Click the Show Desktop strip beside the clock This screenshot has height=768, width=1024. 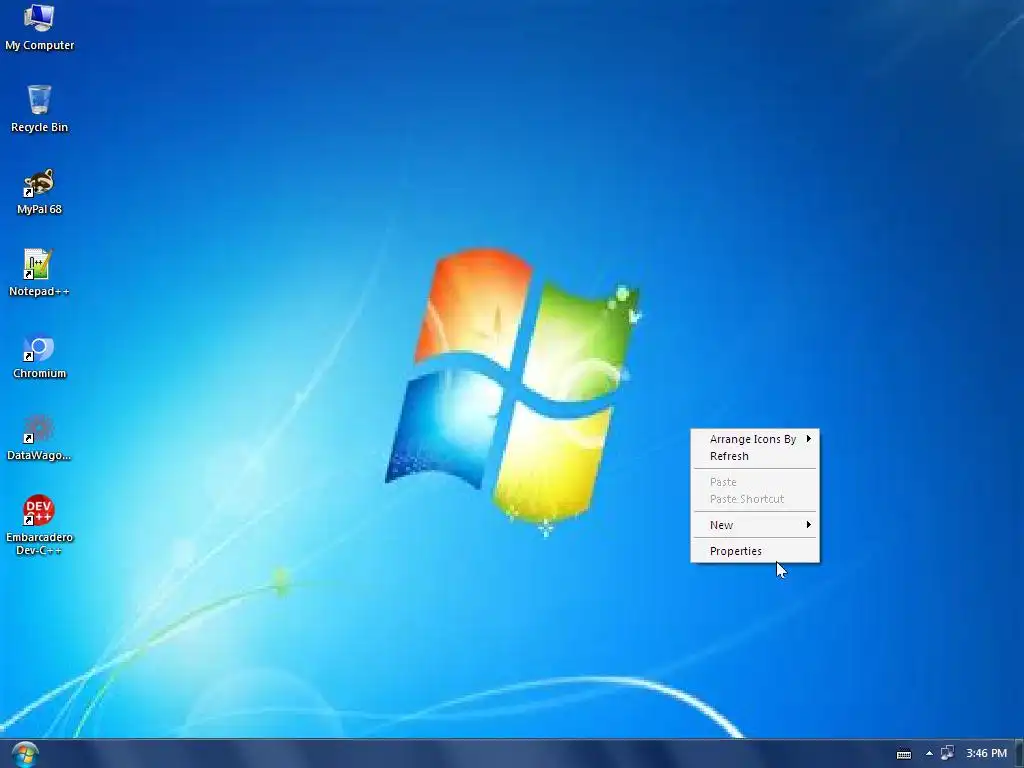coord(1019,754)
